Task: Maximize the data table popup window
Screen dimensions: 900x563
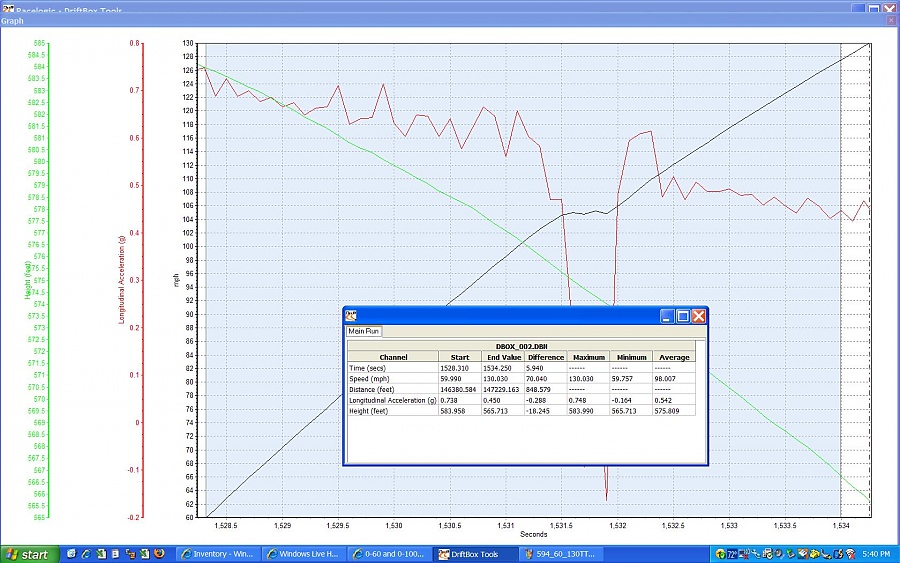Action: (x=683, y=316)
